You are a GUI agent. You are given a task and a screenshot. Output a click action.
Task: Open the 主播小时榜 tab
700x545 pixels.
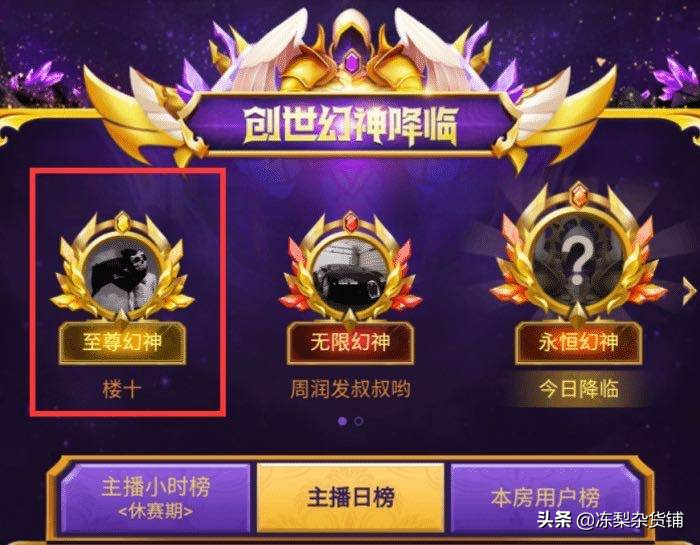[x=155, y=498]
